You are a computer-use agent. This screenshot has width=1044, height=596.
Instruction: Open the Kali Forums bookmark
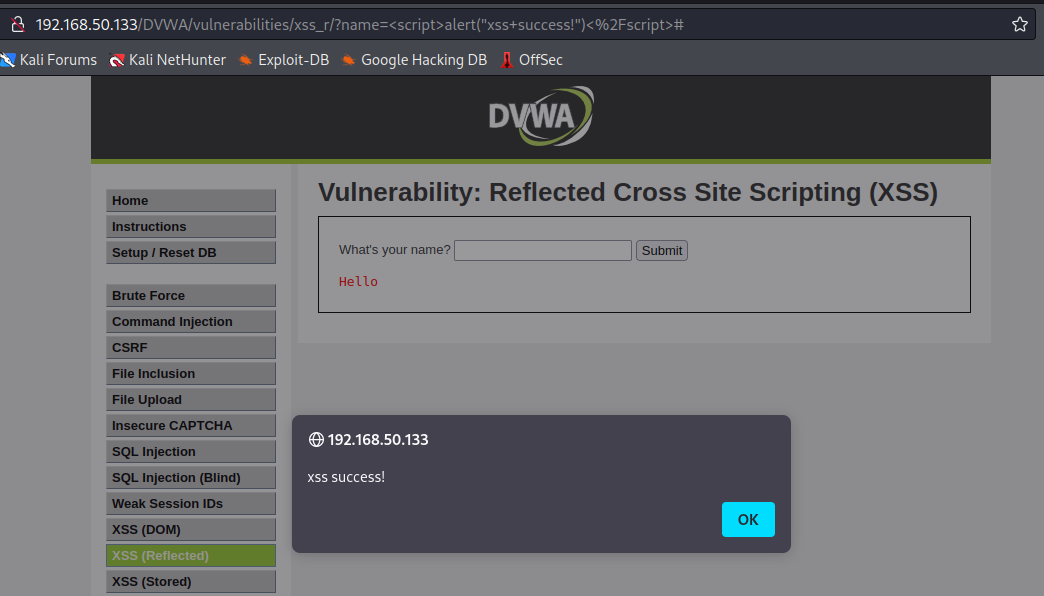click(x=49, y=60)
